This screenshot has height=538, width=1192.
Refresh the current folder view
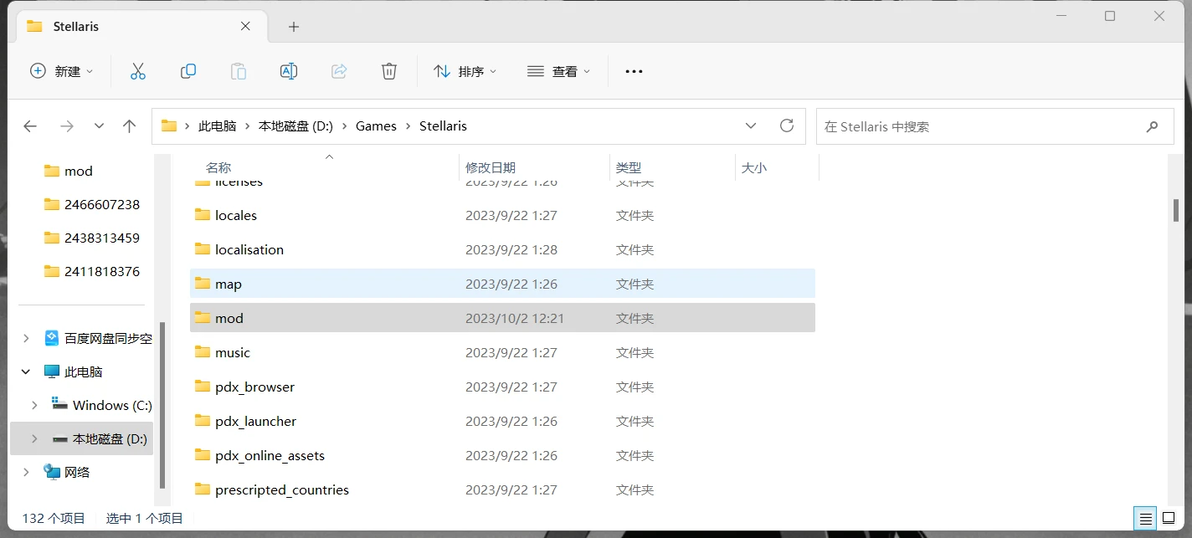[788, 126]
